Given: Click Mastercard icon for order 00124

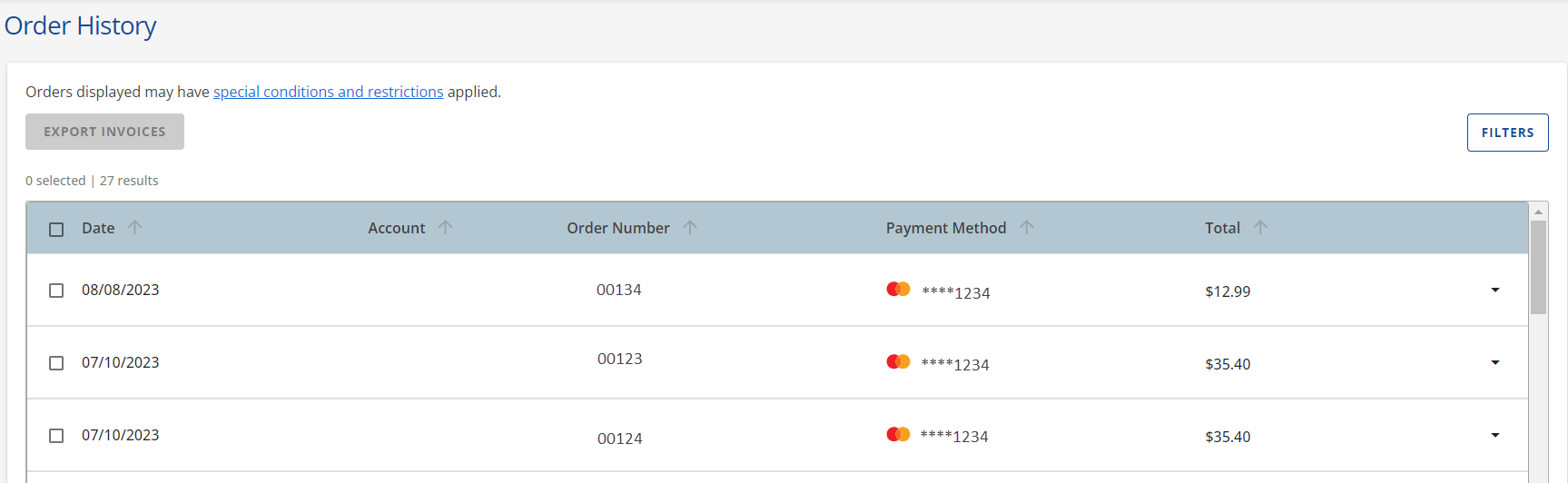Looking at the screenshot, I should [x=898, y=435].
